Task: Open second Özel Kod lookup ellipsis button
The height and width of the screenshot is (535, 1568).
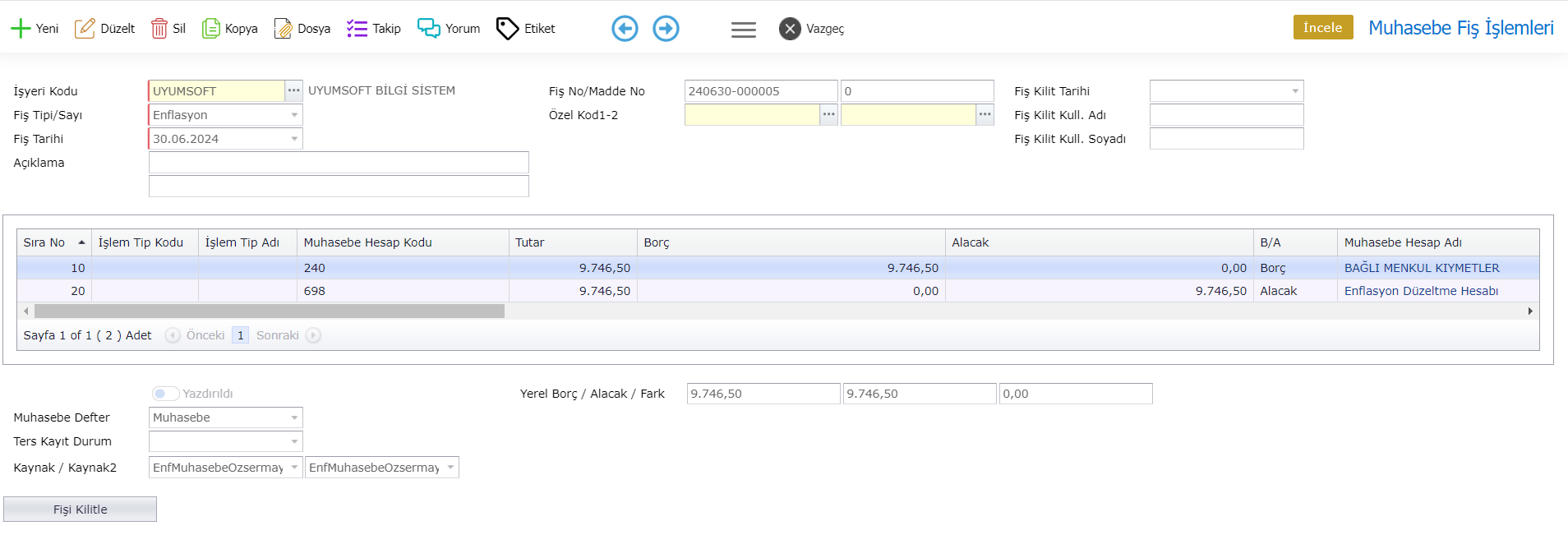Action: pos(985,115)
